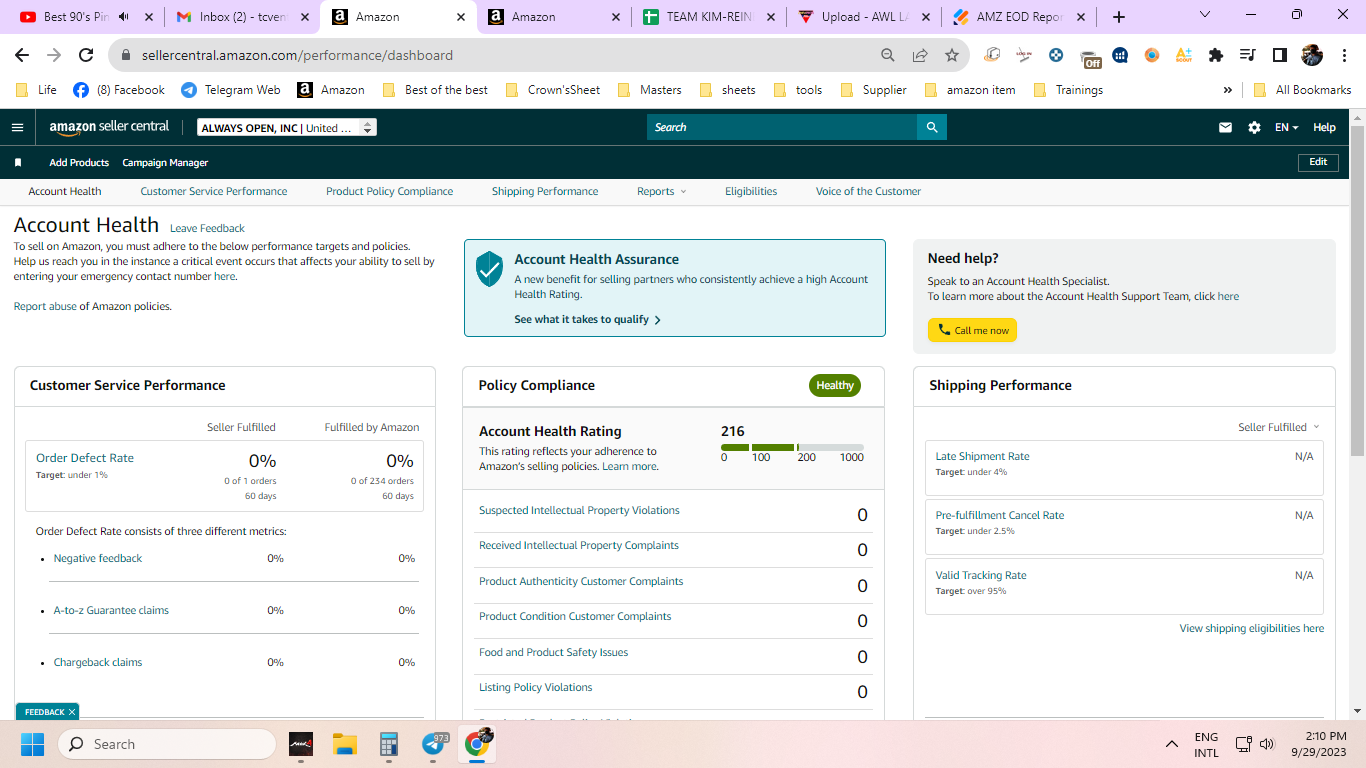
Task: Switch to the Account Health tab
Action: (x=65, y=191)
